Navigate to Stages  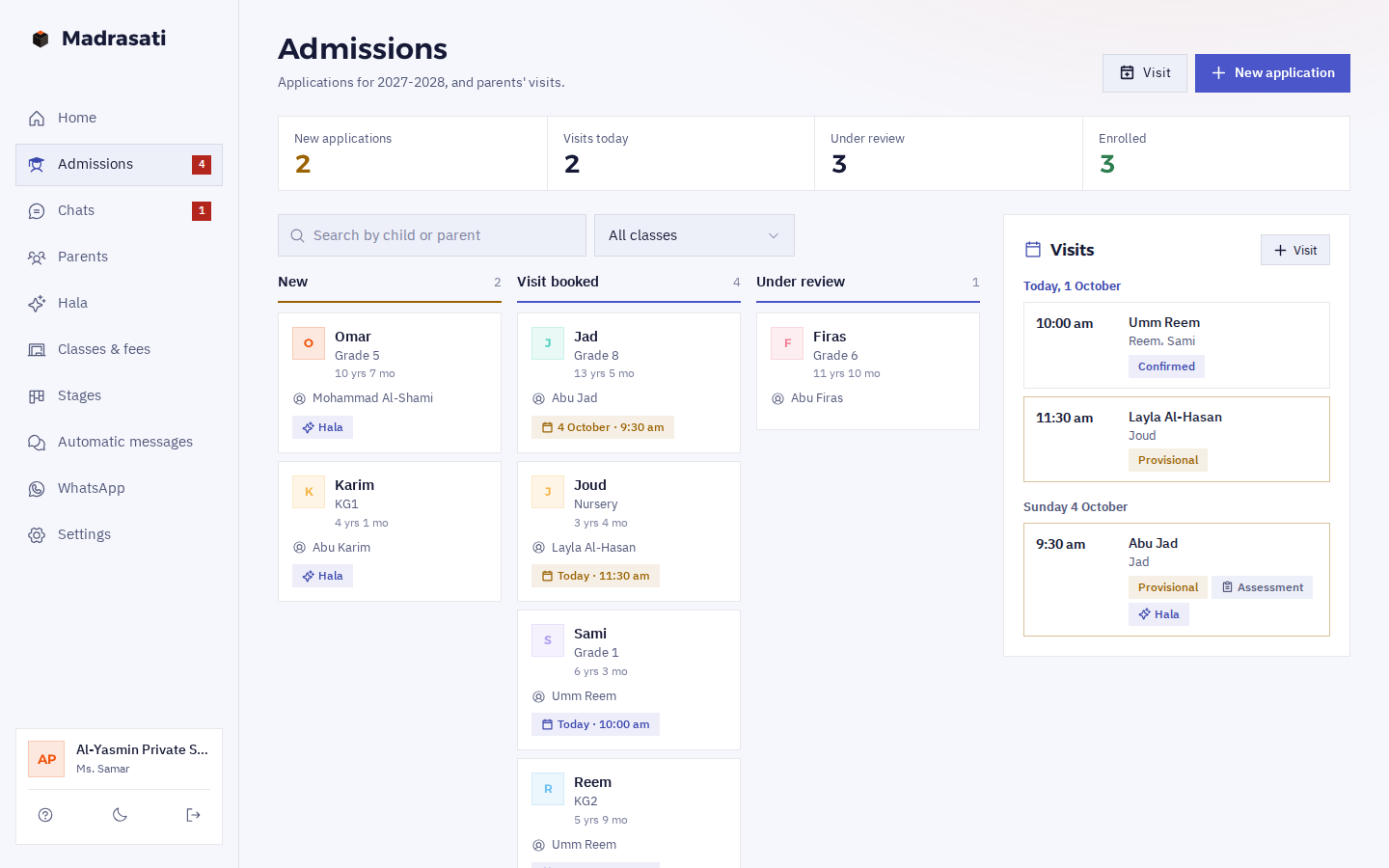coord(119,395)
